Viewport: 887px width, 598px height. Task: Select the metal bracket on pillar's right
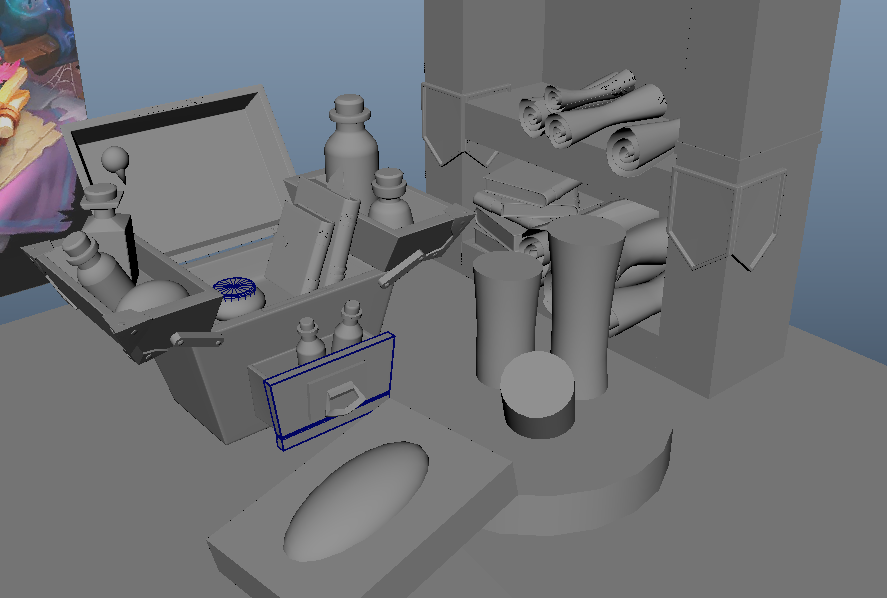coord(727,218)
